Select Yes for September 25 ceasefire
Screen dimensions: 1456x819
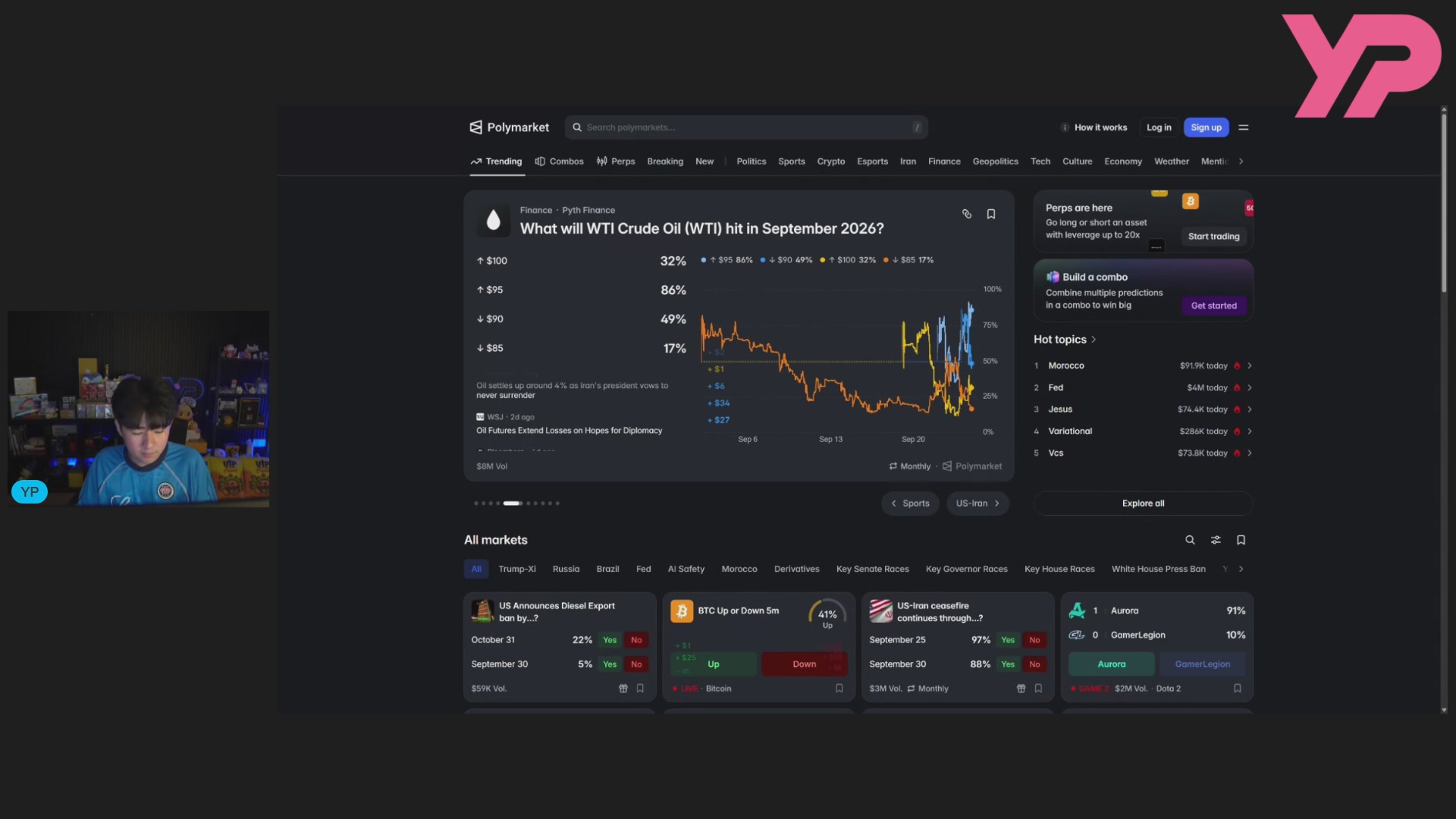(x=1008, y=640)
